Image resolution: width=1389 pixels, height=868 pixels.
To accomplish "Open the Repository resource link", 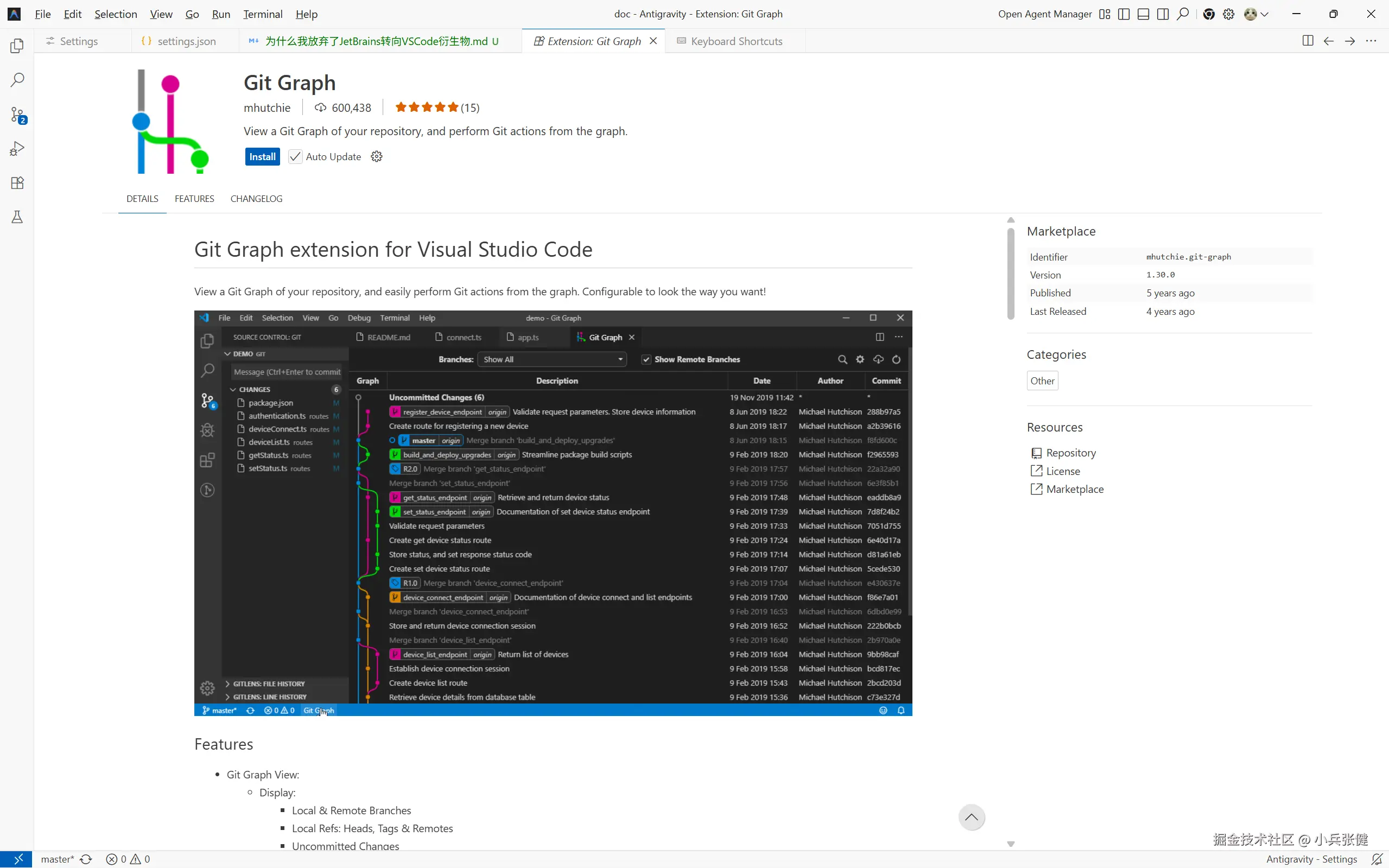I will [1070, 453].
